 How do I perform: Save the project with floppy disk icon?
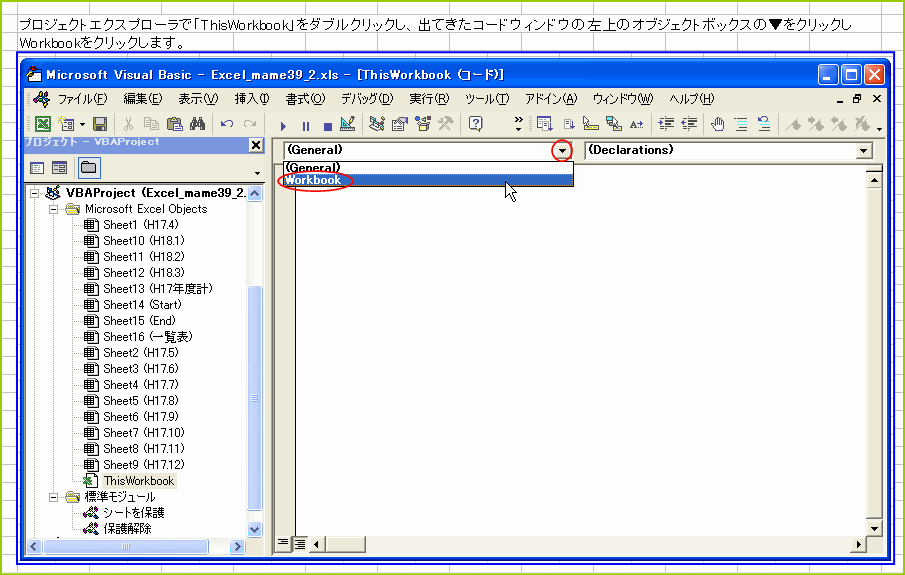pos(100,124)
